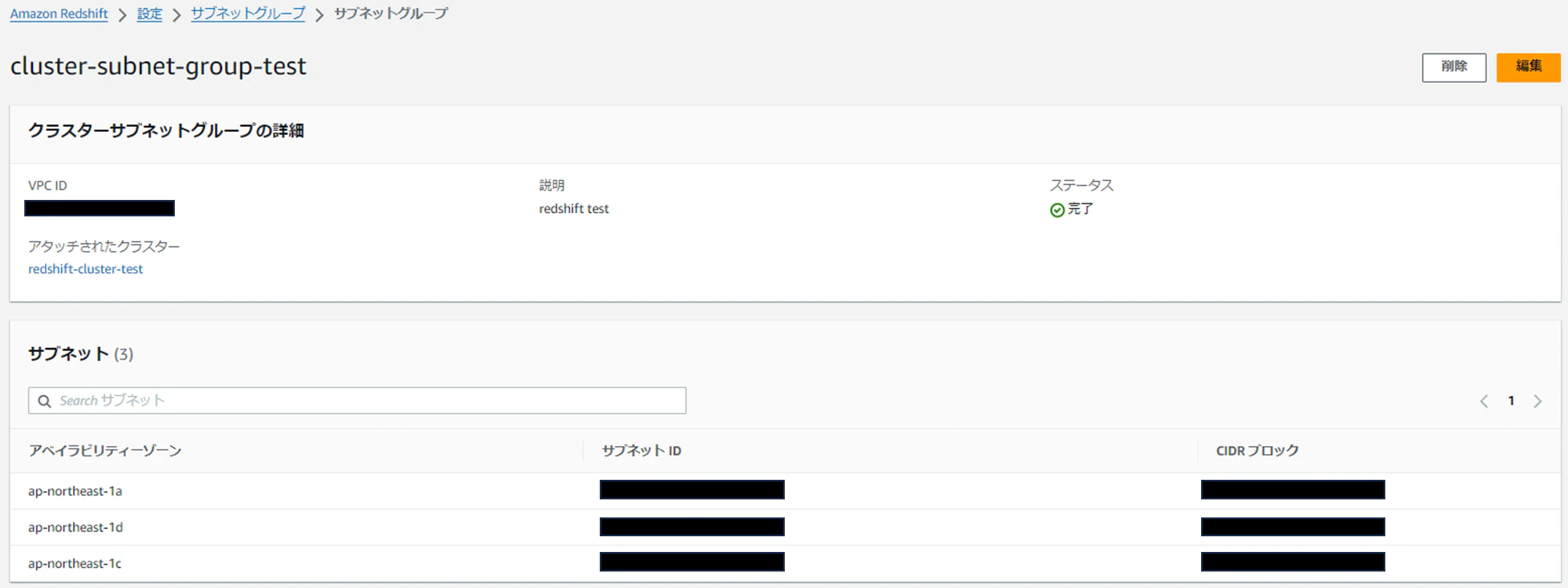Click the 削除 delete button

(x=1454, y=67)
